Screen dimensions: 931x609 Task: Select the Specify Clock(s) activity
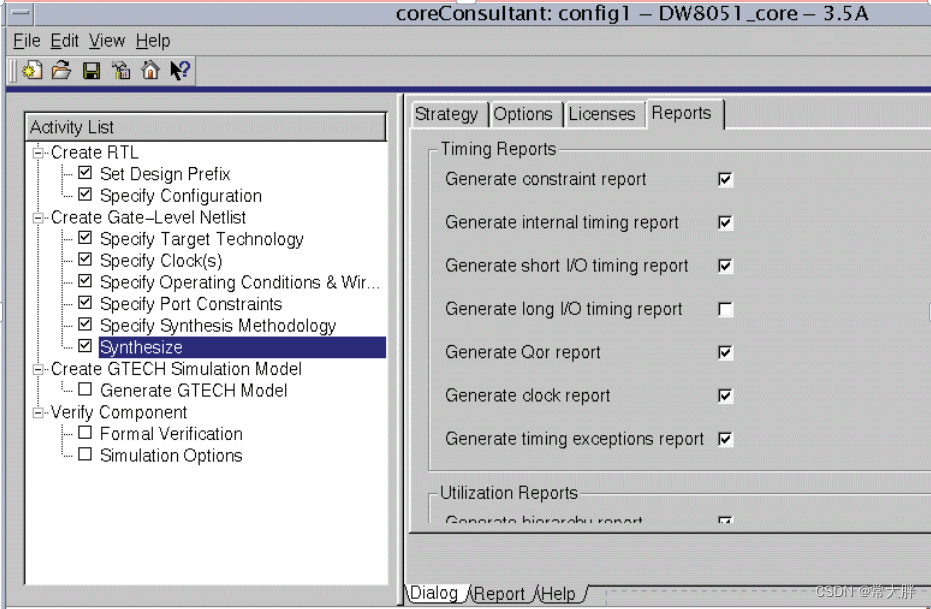coord(163,260)
